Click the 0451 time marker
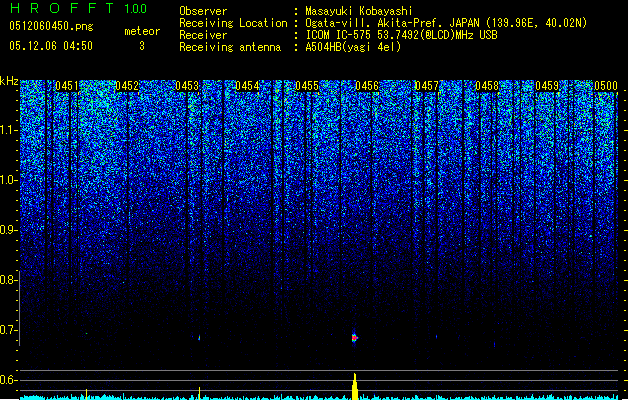 pyautogui.click(x=67, y=86)
